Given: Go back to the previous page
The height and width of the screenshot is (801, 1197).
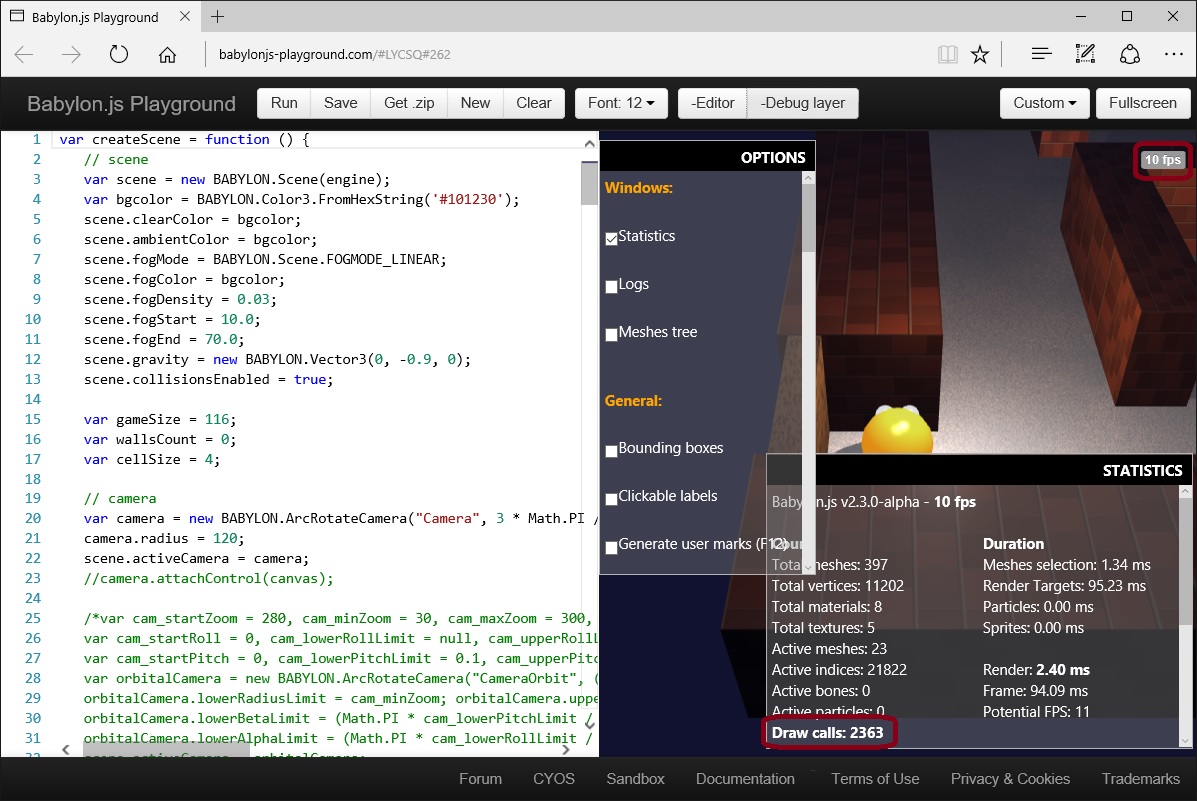Looking at the screenshot, I should click(x=24, y=55).
